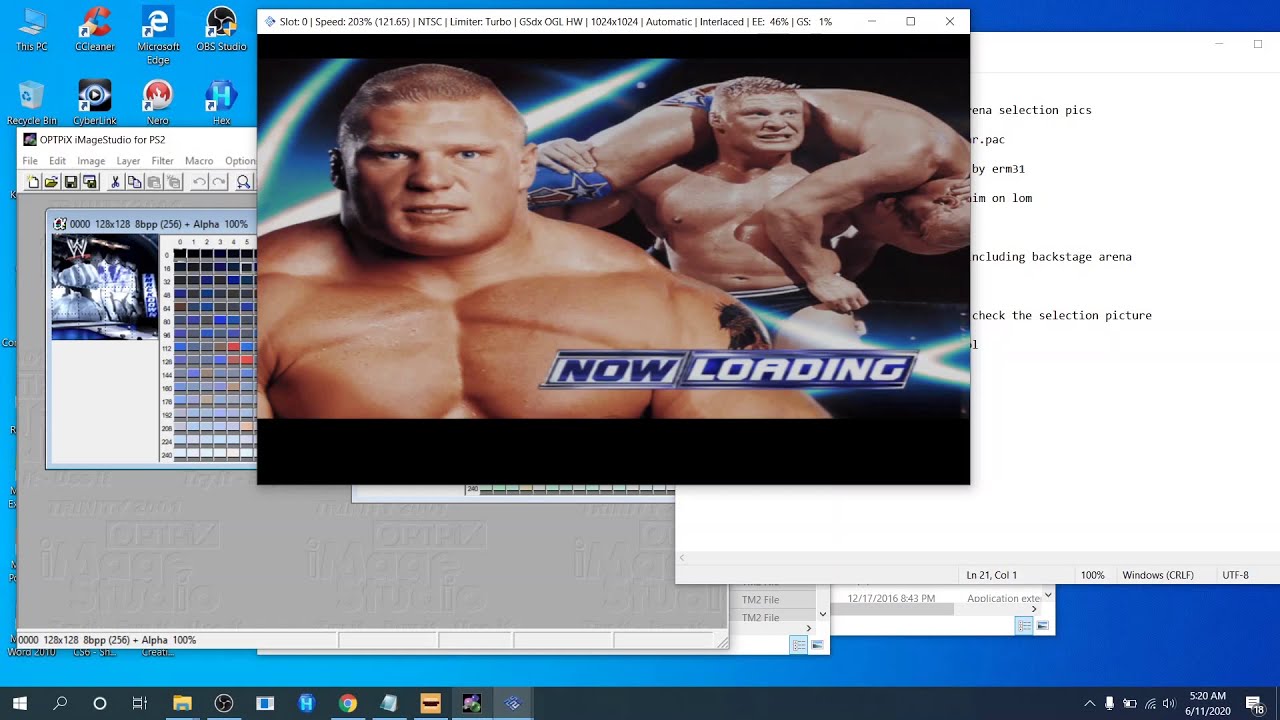Click New file icon in OPTPiX toolbar

tap(33, 182)
